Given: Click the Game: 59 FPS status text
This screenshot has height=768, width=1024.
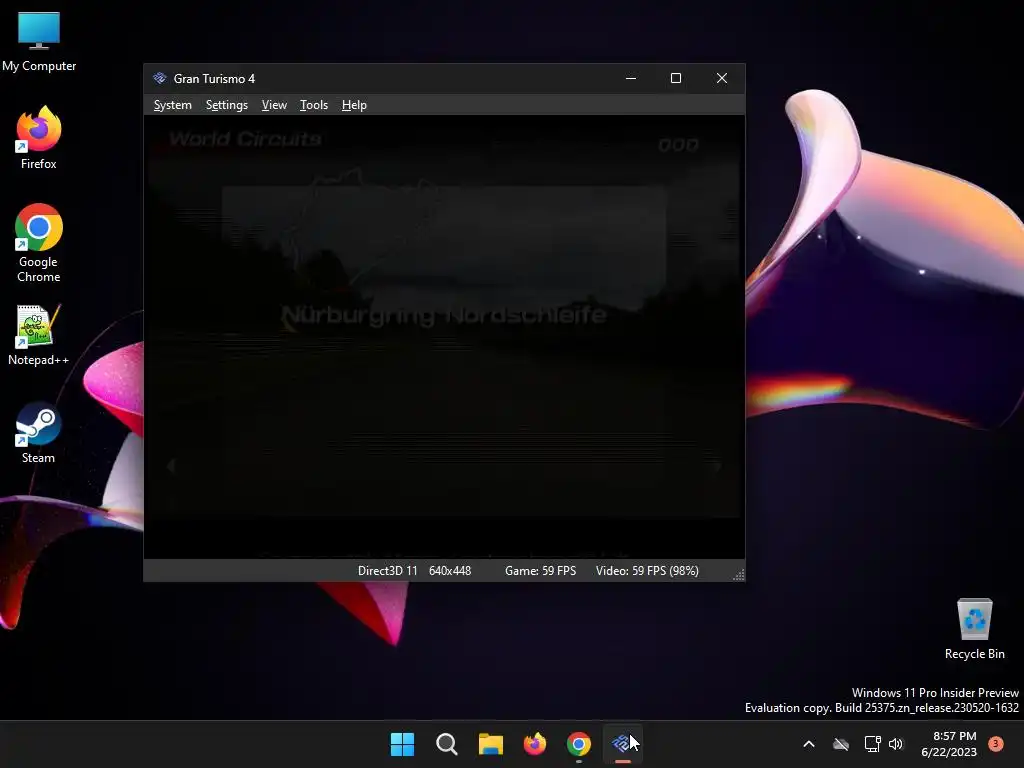Looking at the screenshot, I should coord(540,571).
